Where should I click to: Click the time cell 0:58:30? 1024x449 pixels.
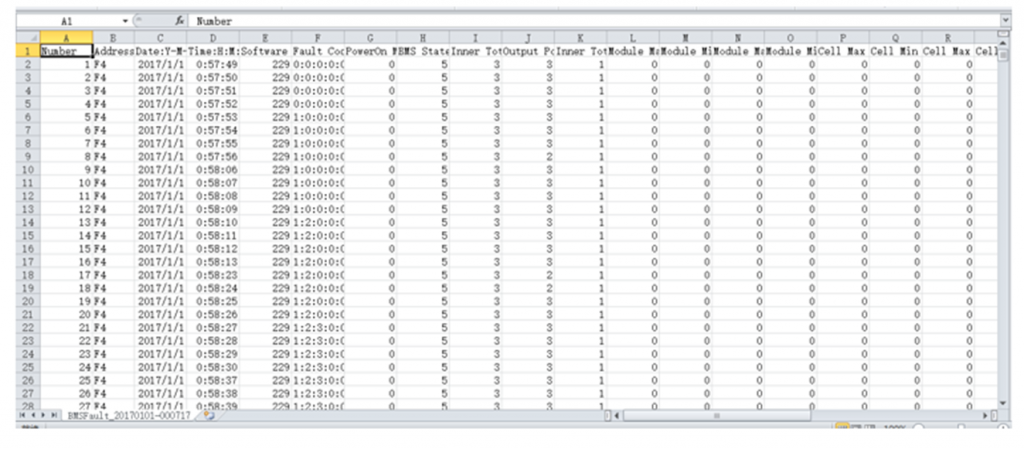pos(213,367)
